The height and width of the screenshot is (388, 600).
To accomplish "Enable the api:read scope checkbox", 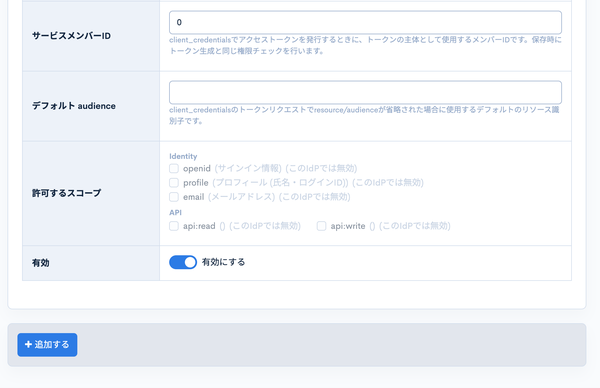I will 174,226.
